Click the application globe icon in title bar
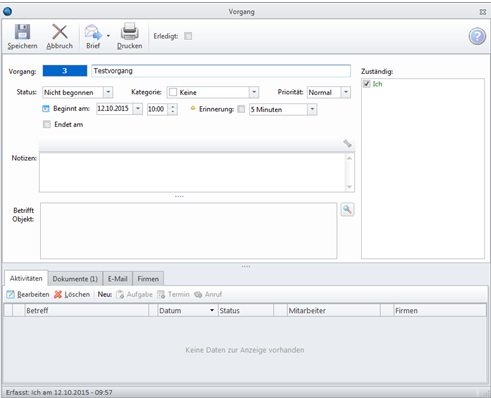491x398 pixels. pyautogui.click(x=8, y=12)
